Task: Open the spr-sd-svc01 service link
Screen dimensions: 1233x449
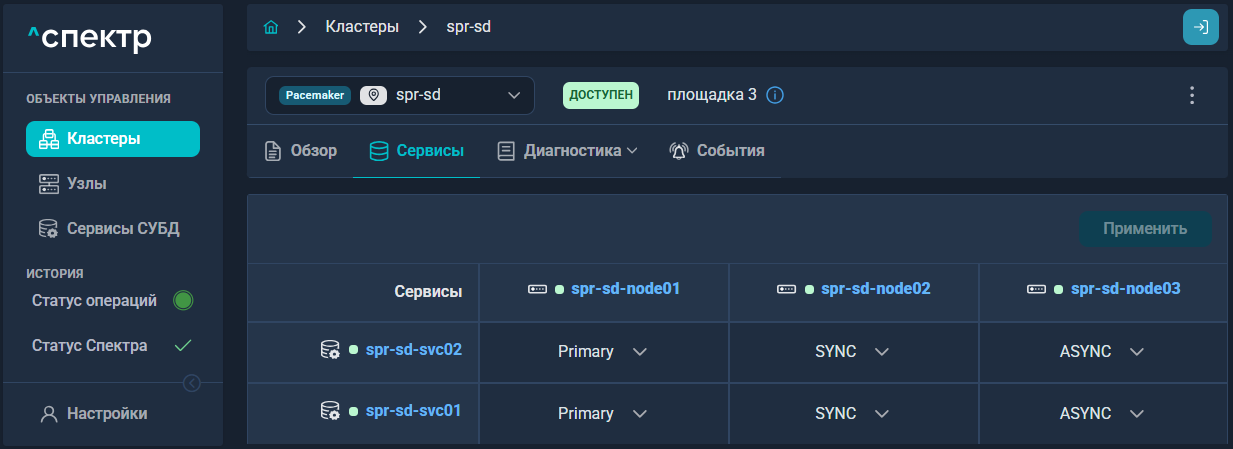Action: [x=414, y=410]
